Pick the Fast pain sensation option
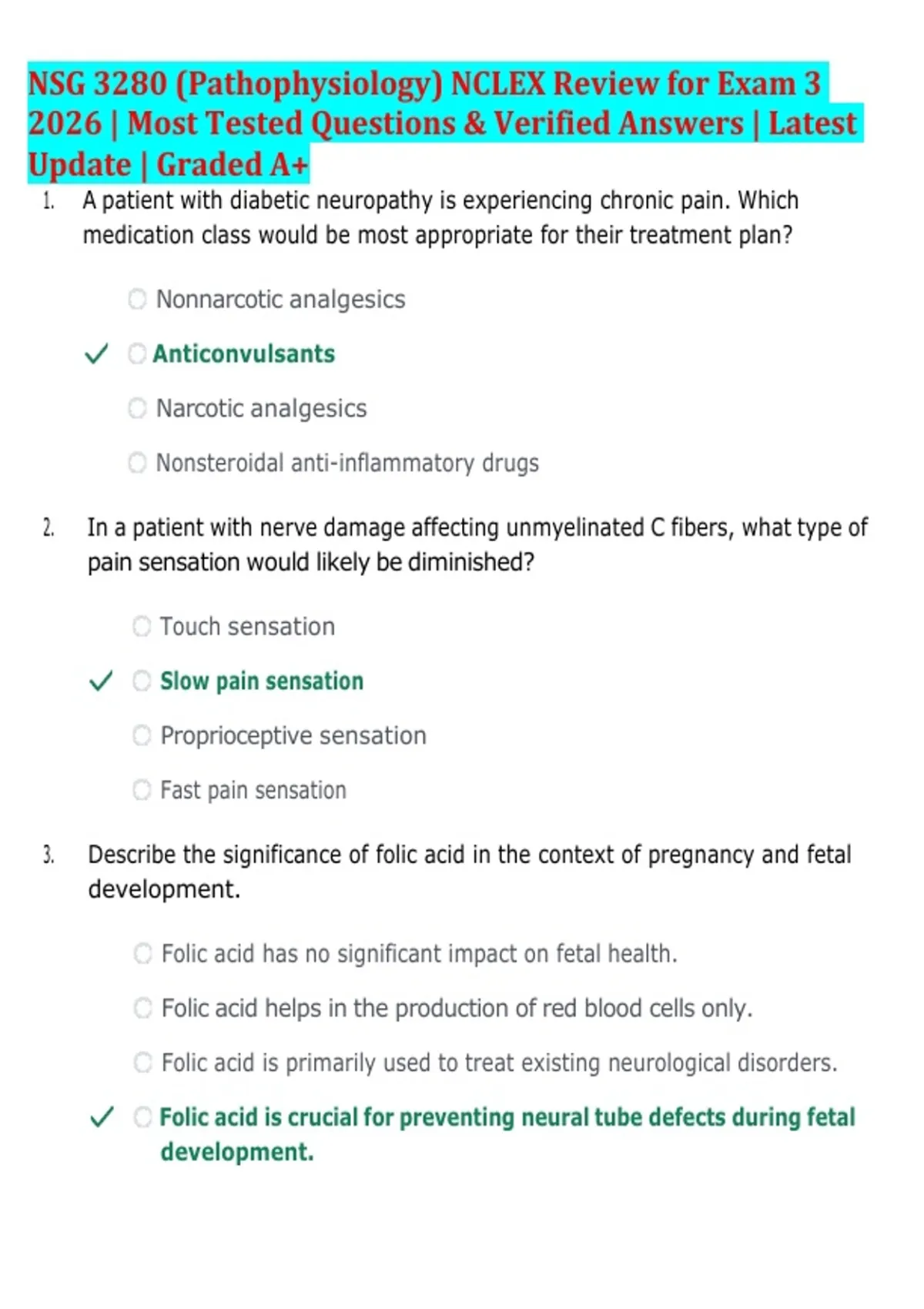This screenshot has width=924, height=1309. tap(142, 790)
